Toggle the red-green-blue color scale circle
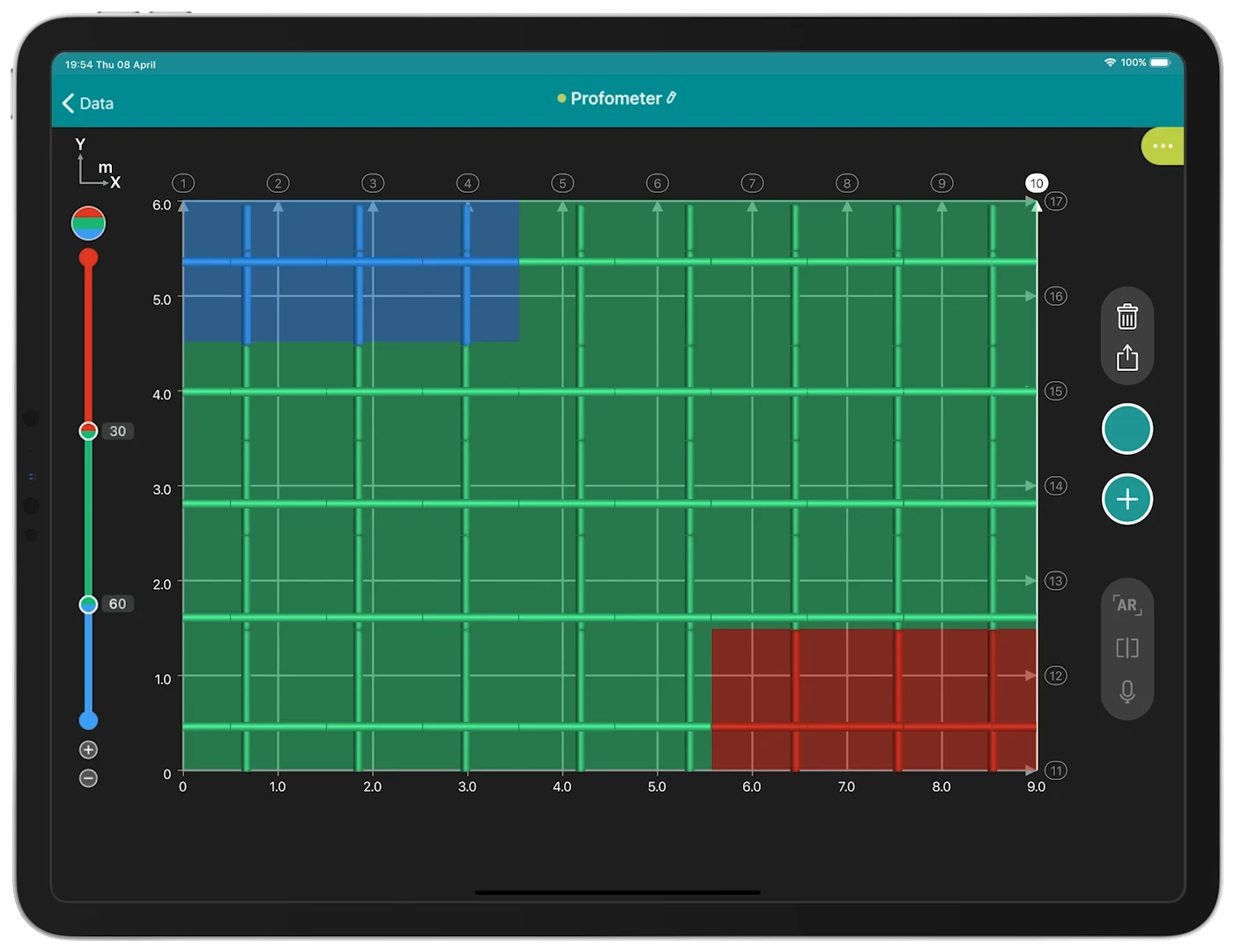The height and width of the screenshot is (952, 1234). [x=88, y=224]
